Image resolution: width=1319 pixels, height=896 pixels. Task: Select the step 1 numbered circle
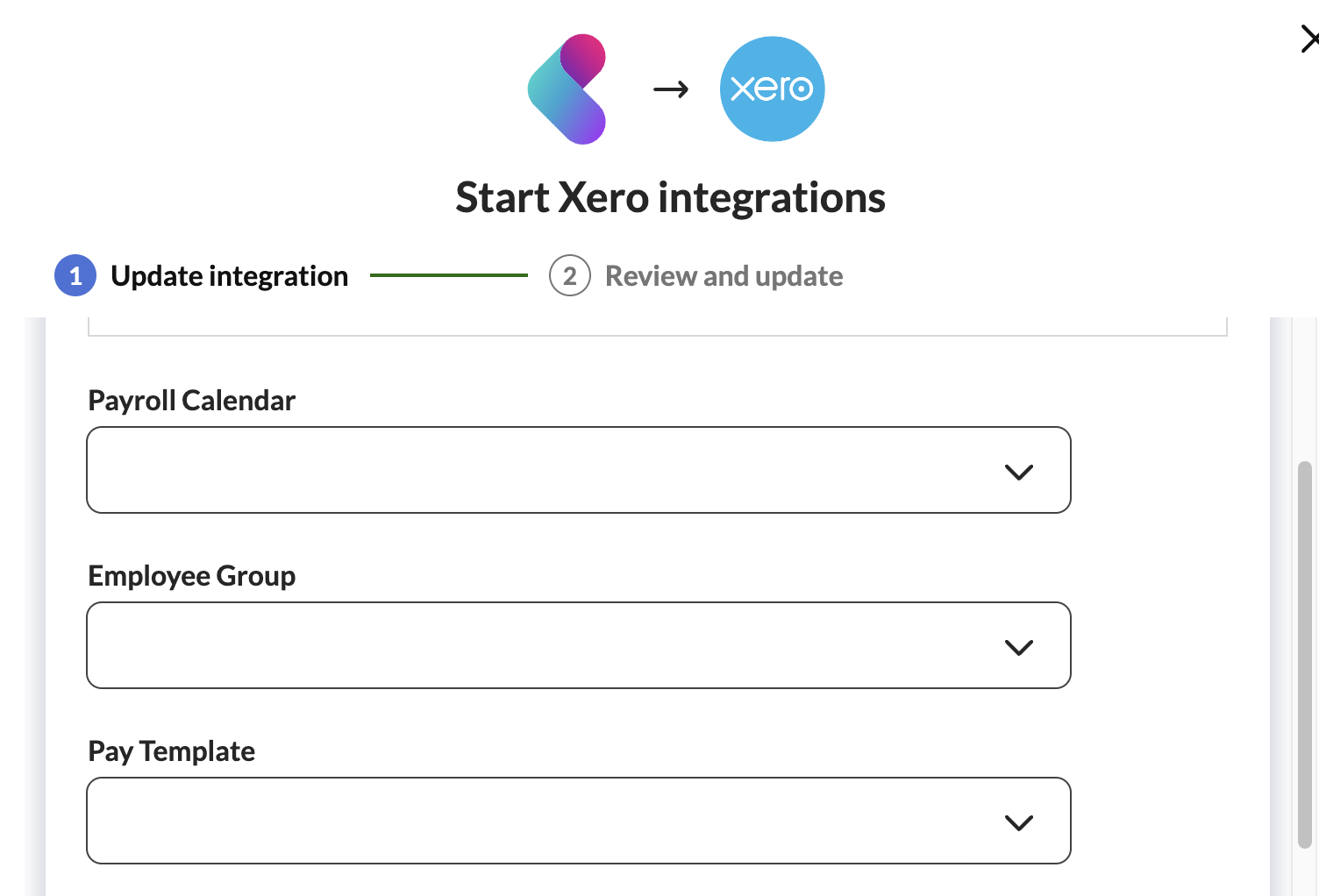(x=75, y=276)
